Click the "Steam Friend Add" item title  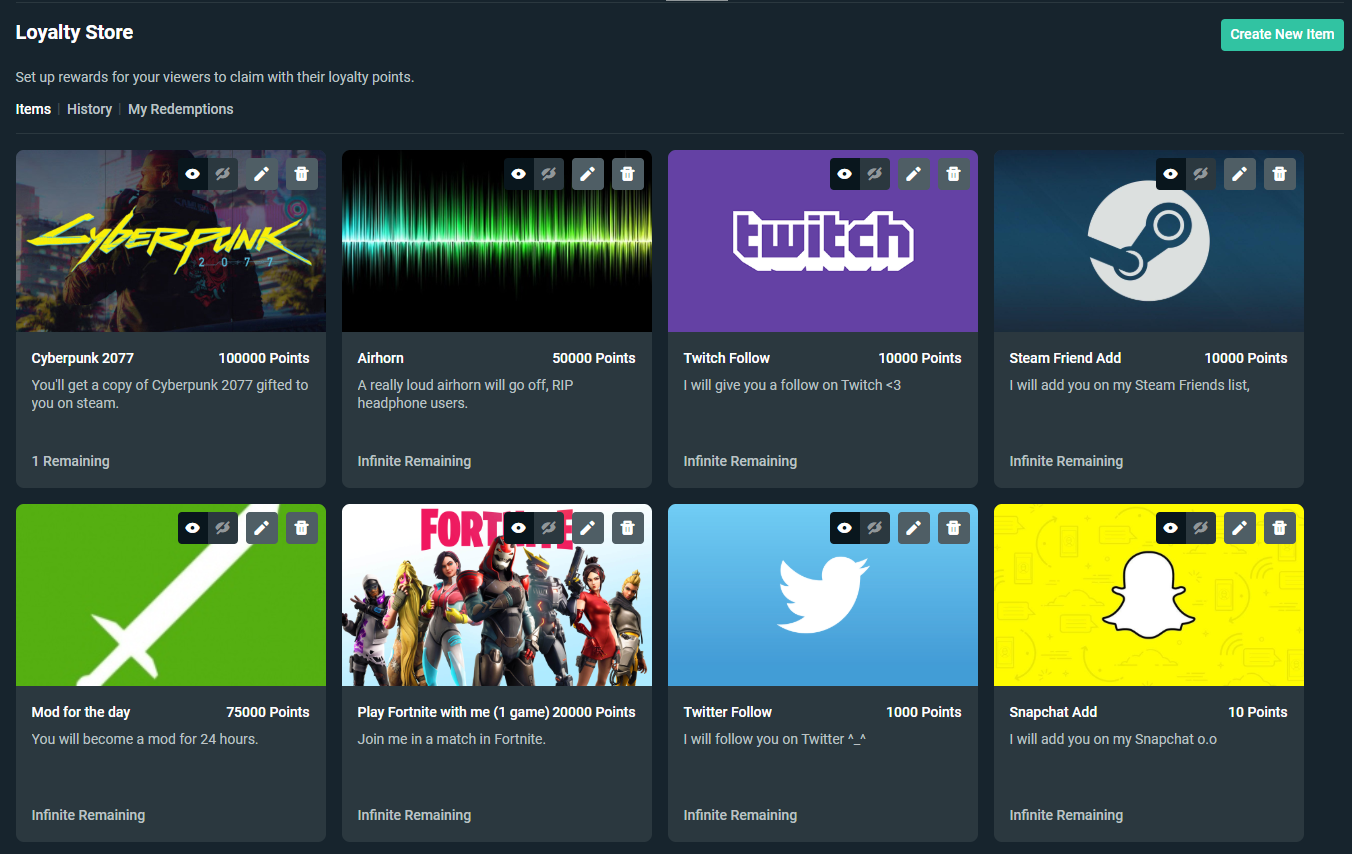[x=1065, y=358]
